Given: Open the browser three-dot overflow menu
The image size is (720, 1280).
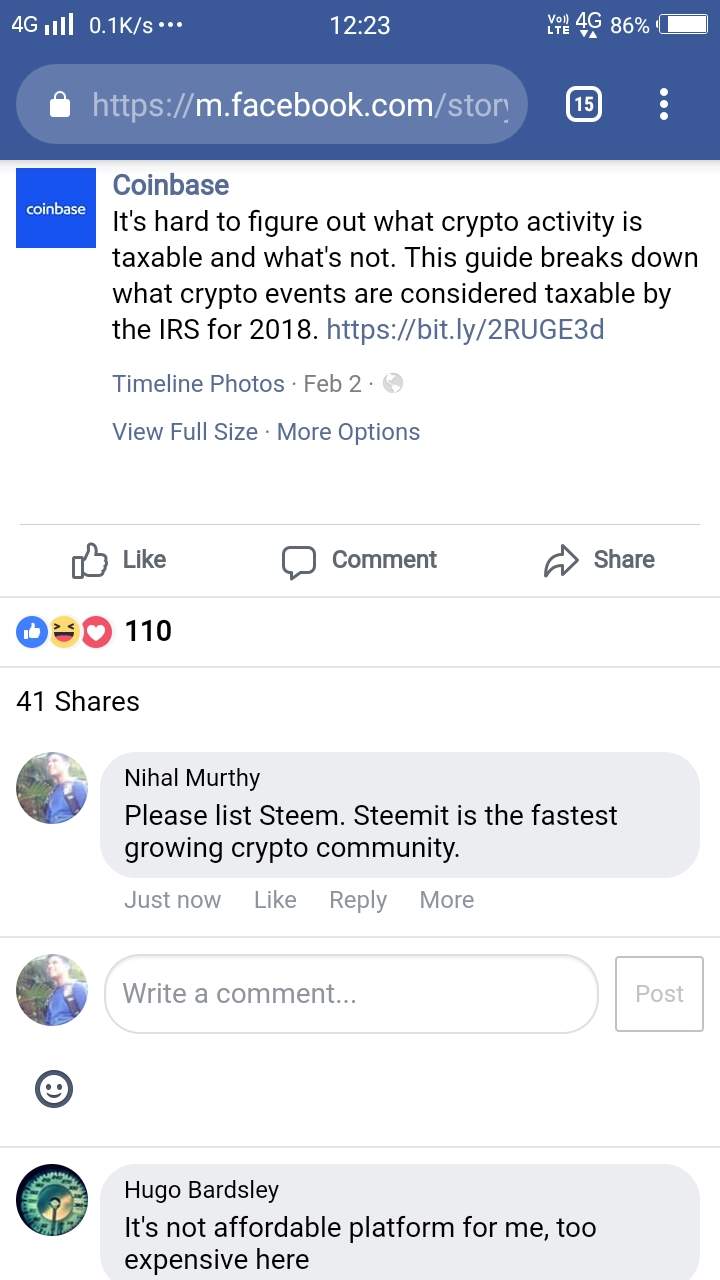Looking at the screenshot, I should coord(664,104).
